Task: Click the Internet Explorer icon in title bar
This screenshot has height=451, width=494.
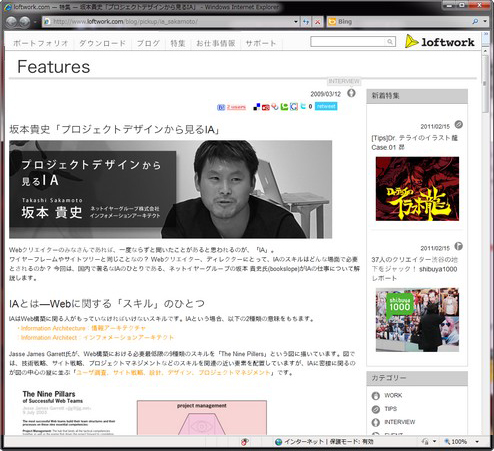Action: (x=8, y=7)
